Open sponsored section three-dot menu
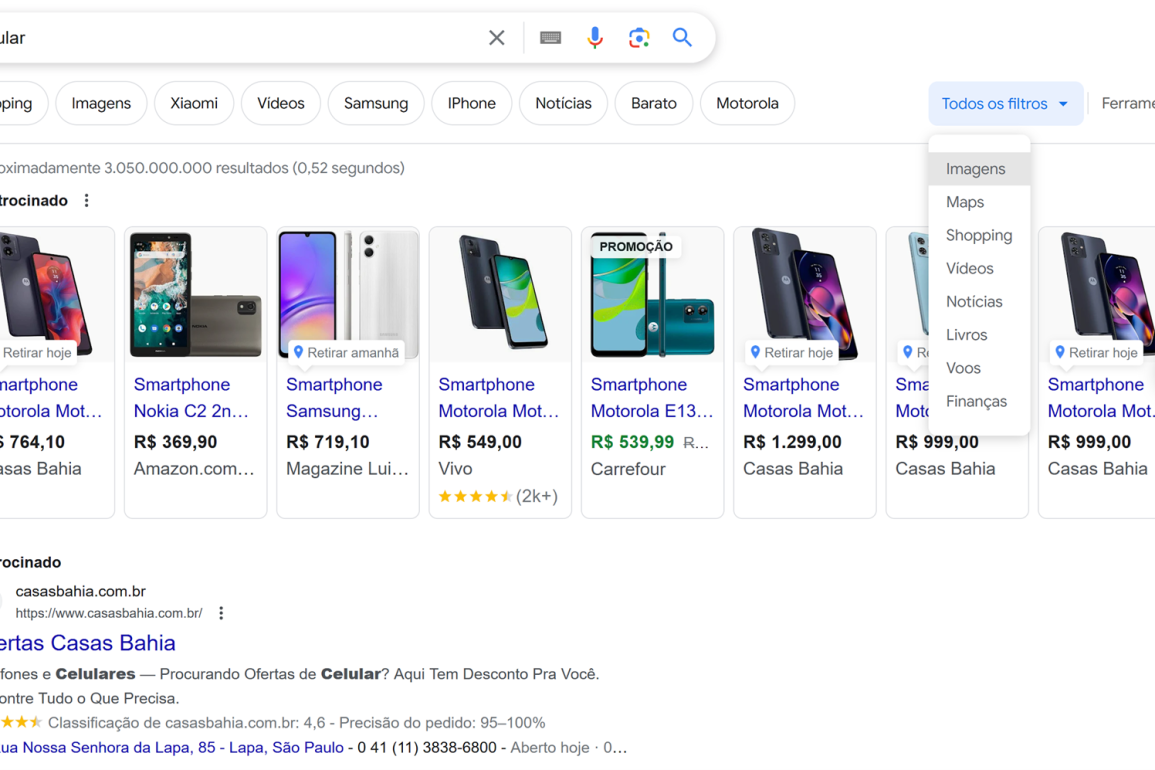1155x770 pixels. (87, 200)
